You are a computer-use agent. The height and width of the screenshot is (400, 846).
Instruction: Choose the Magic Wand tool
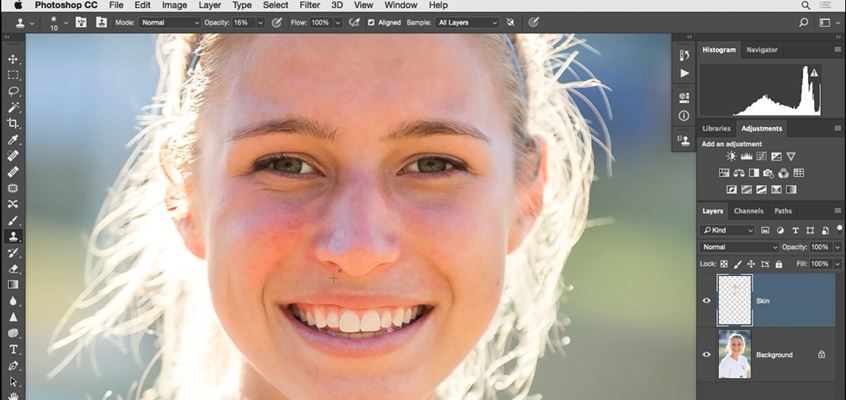pos(13,107)
